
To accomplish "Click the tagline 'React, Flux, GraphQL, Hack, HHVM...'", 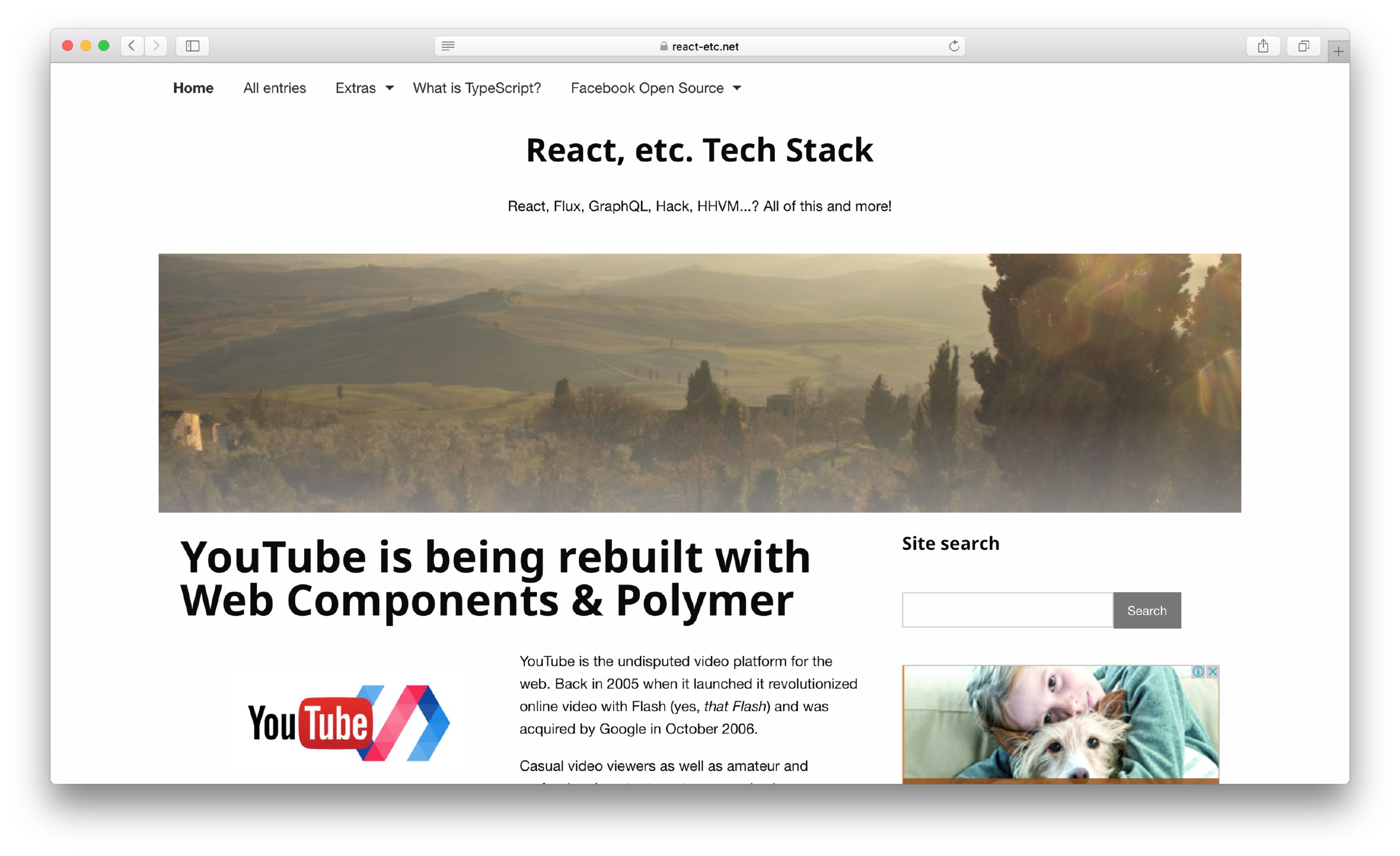I will coord(699,206).
